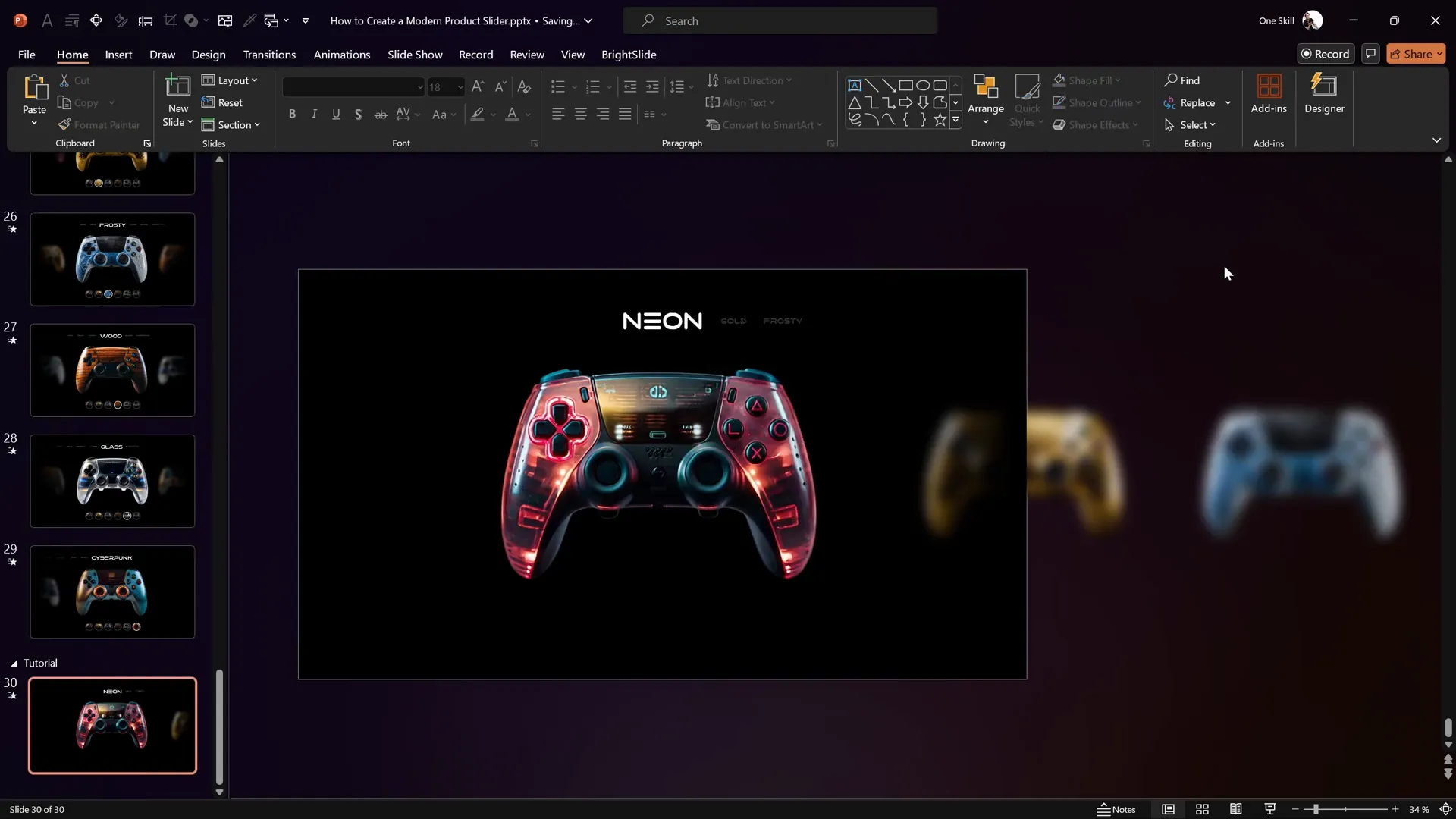
Task: Open Reading View from status bar
Action: [1236, 809]
